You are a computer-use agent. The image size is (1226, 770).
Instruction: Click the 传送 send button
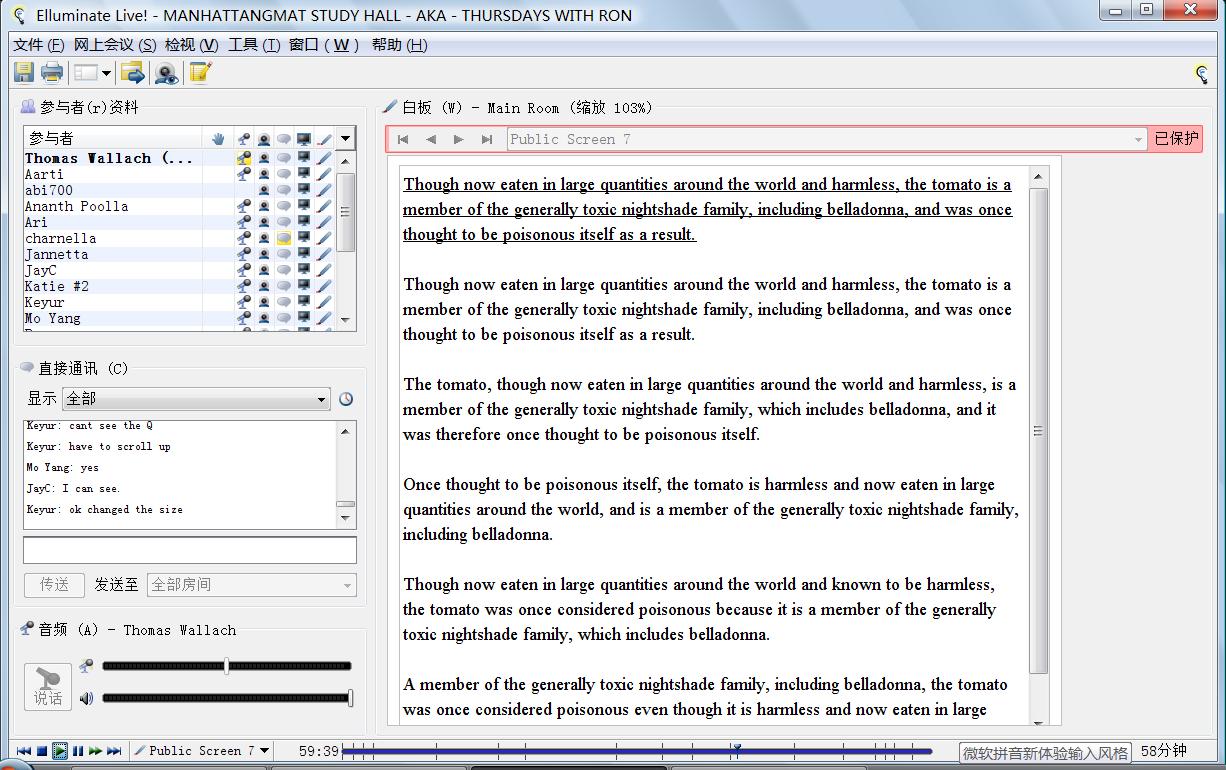click(x=54, y=585)
